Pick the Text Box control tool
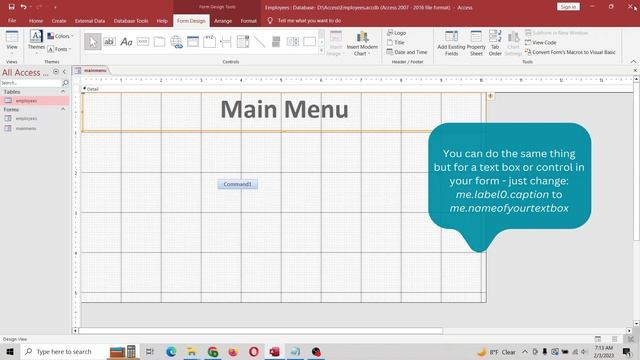The width and height of the screenshot is (640, 360). pos(109,42)
